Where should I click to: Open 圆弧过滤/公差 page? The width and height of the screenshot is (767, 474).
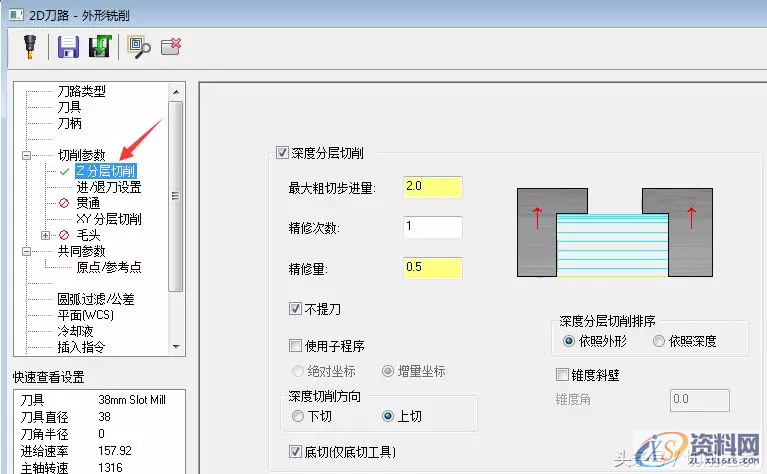96,299
